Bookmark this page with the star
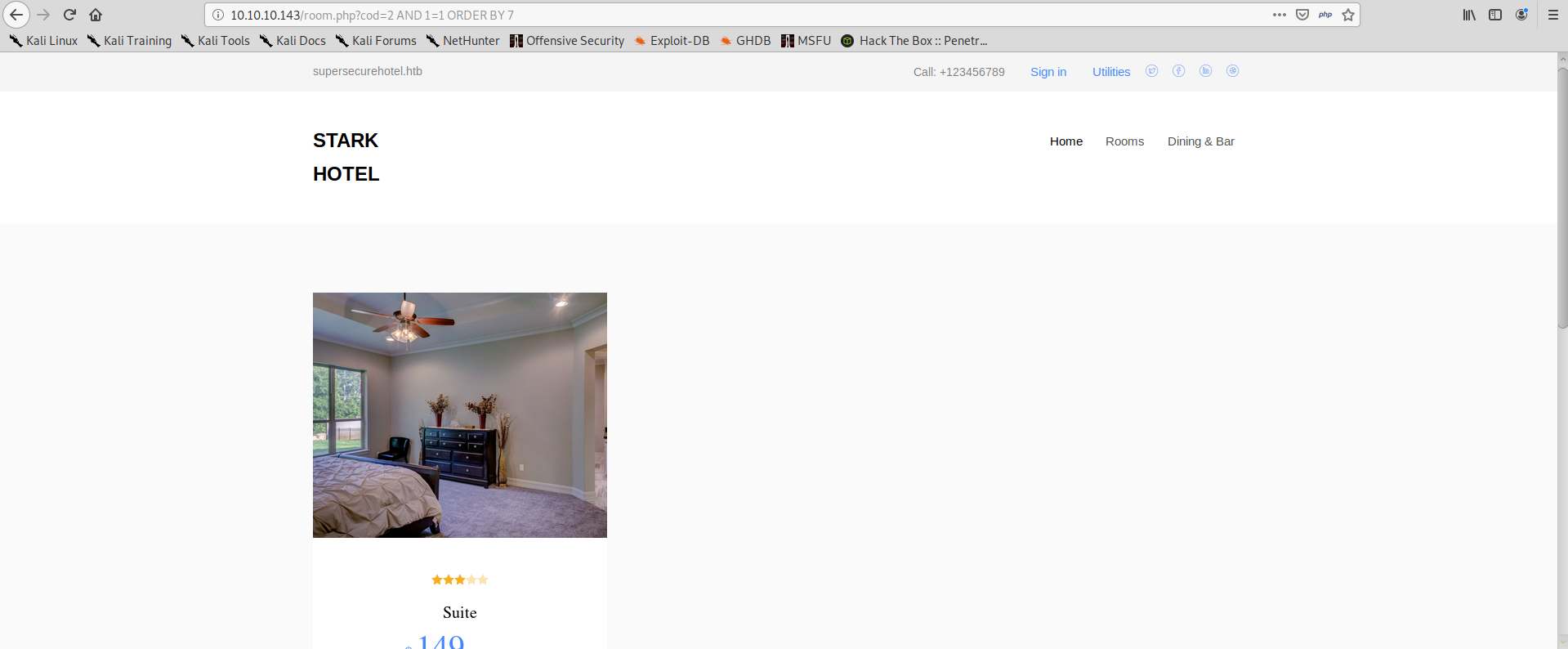 click(x=1347, y=15)
